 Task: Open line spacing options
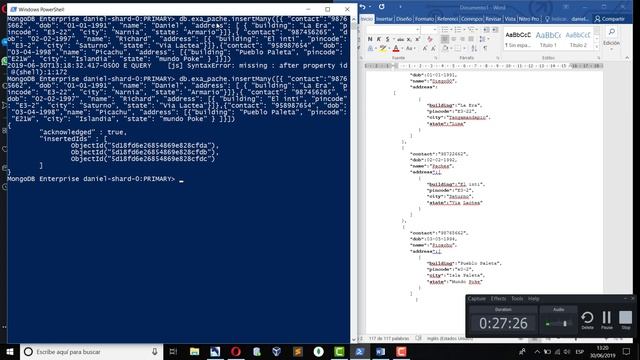coord(483,39)
